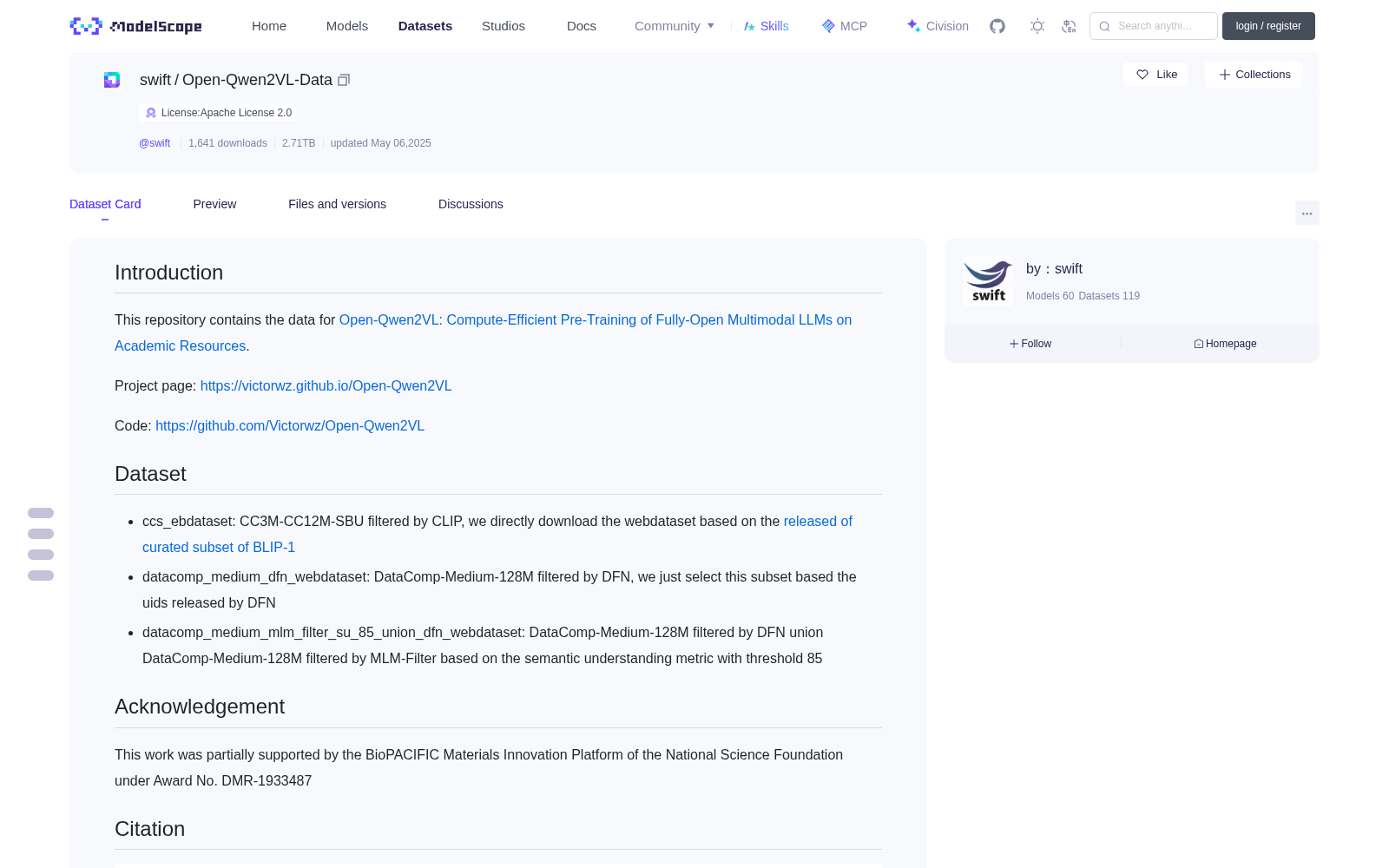Open the Studios menu item

point(504,26)
